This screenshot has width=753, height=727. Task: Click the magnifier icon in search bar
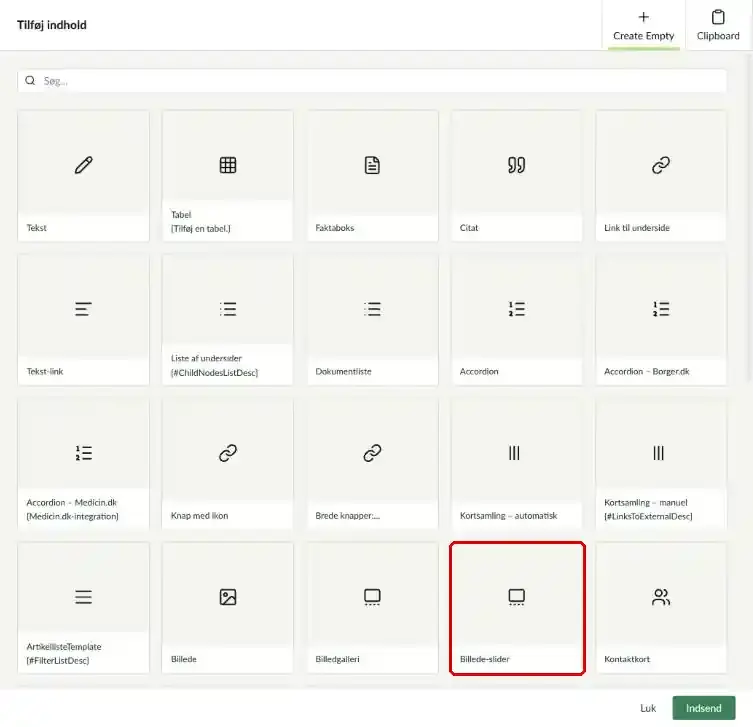tap(30, 80)
